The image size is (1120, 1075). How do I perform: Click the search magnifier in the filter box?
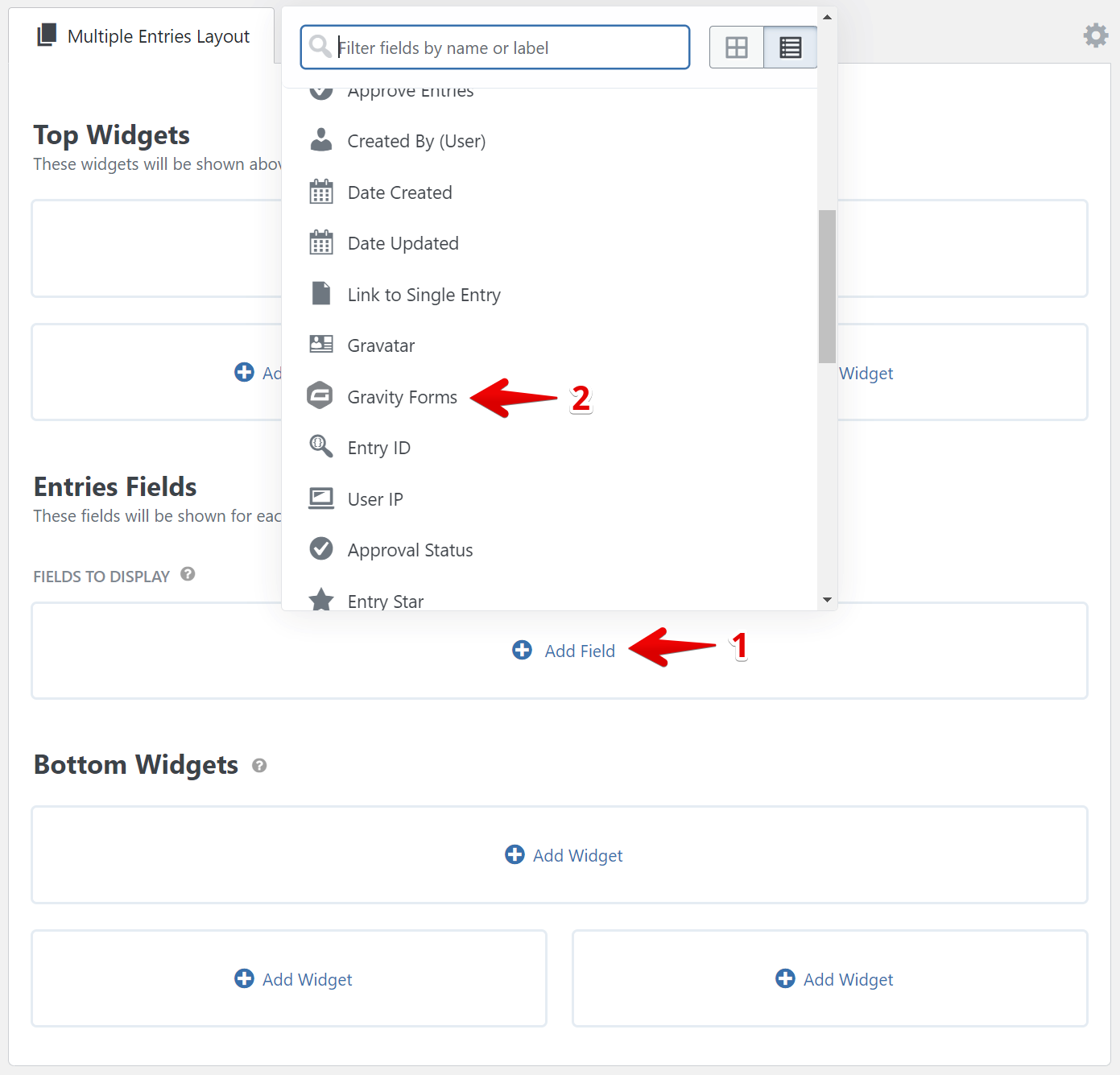pyautogui.click(x=320, y=47)
